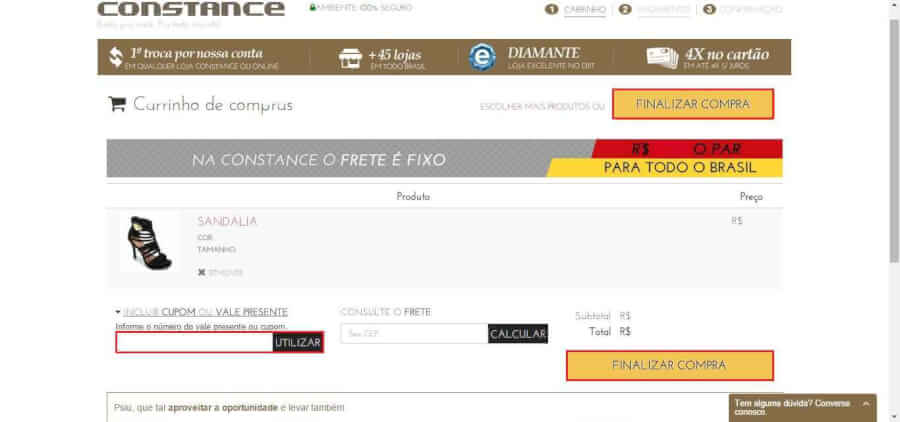The width and height of the screenshot is (900, 422).
Task: Remove the Sandalia item using X icon
Action: pyautogui.click(x=201, y=272)
